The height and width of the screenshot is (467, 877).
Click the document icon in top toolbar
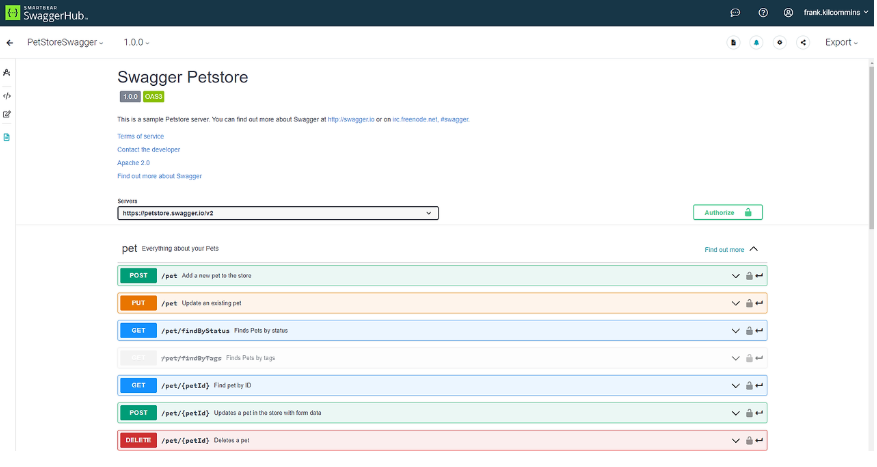coord(733,43)
